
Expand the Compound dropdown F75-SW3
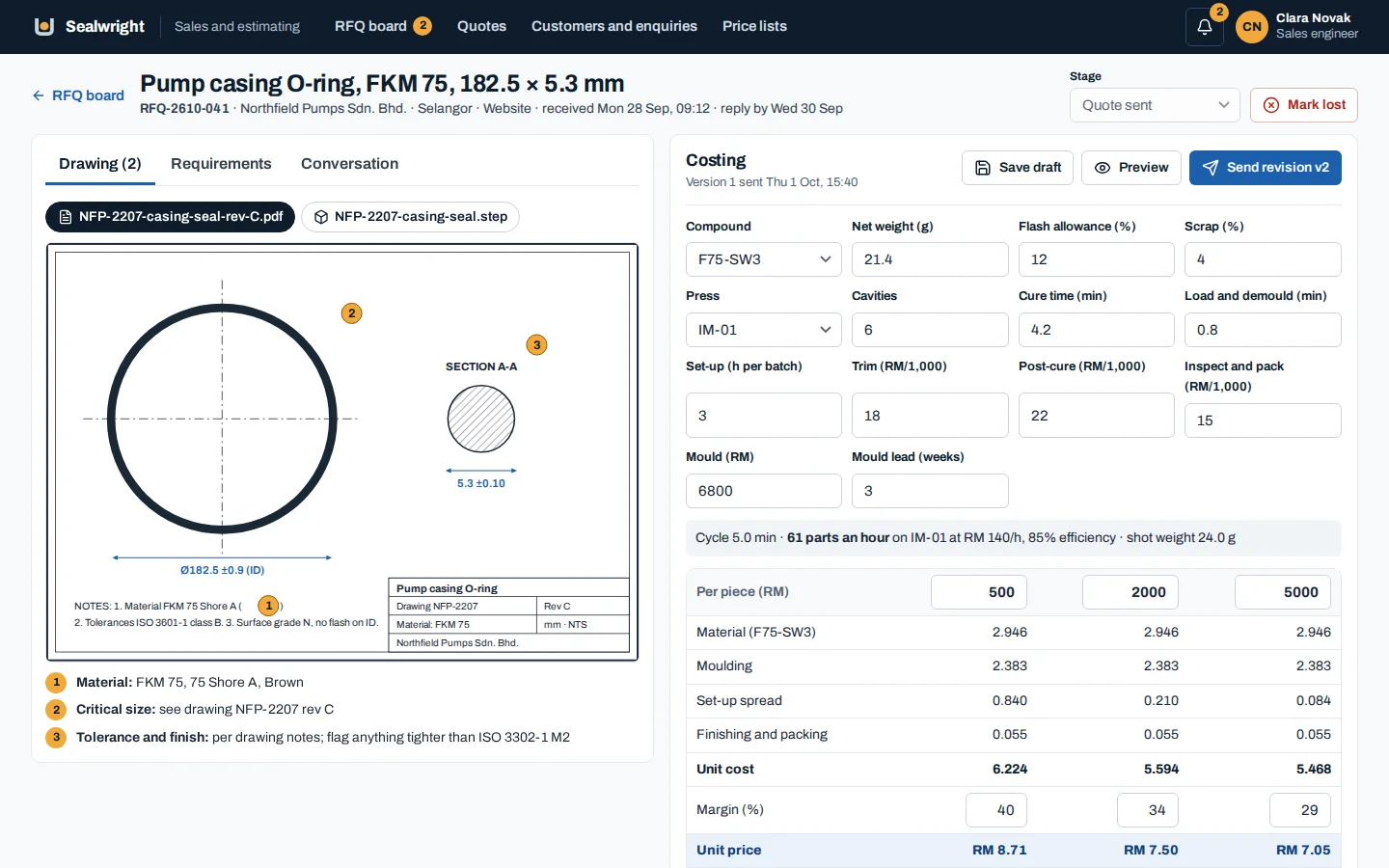[764, 259]
